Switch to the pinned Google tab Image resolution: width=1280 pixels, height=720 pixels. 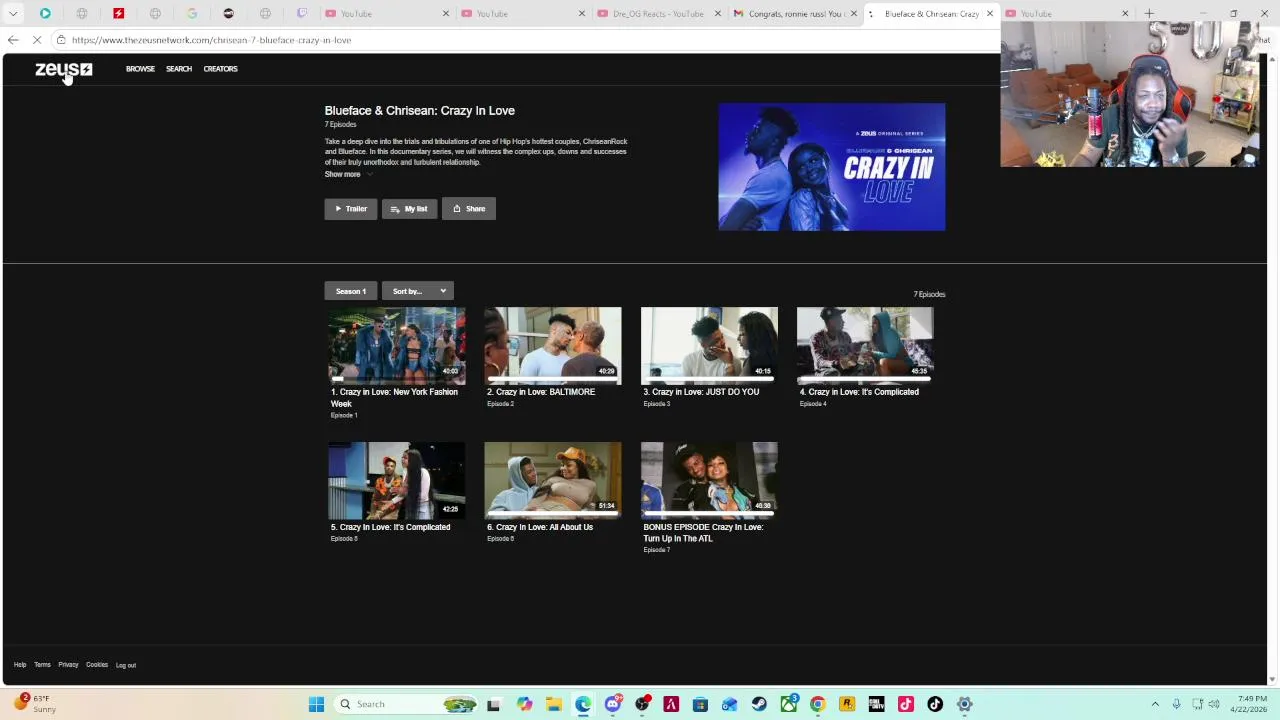[x=192, y=14]
